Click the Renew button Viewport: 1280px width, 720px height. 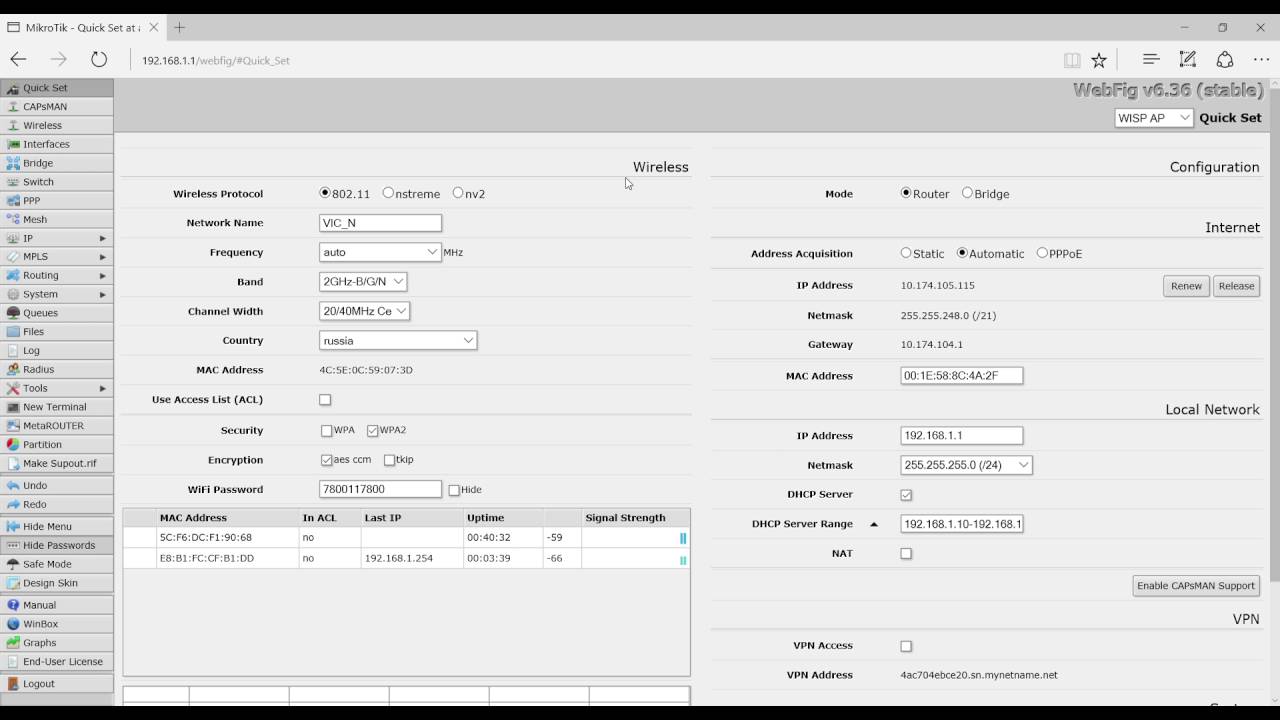click(x=1186, y=286)
